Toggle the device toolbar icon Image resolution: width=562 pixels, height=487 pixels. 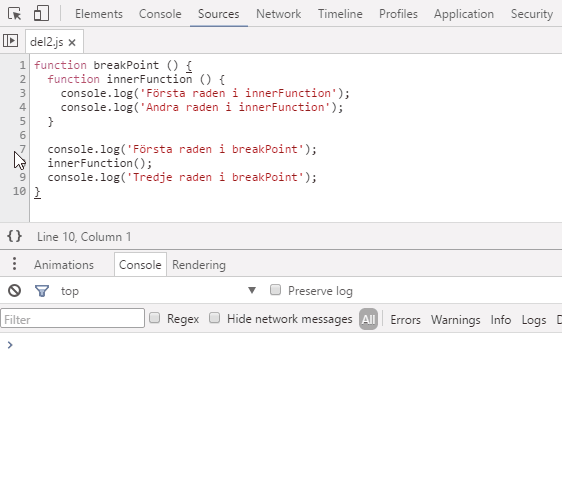[x=41, y=13]
